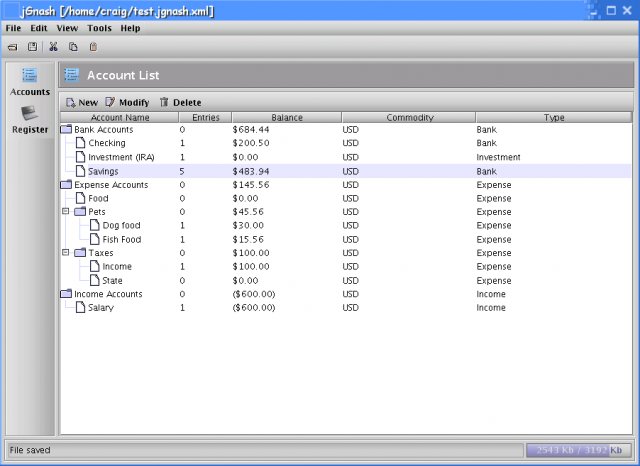The width and height of the screenshot is (640, 466).
Task: Select the Savings account name
Action: pos(103,171)
